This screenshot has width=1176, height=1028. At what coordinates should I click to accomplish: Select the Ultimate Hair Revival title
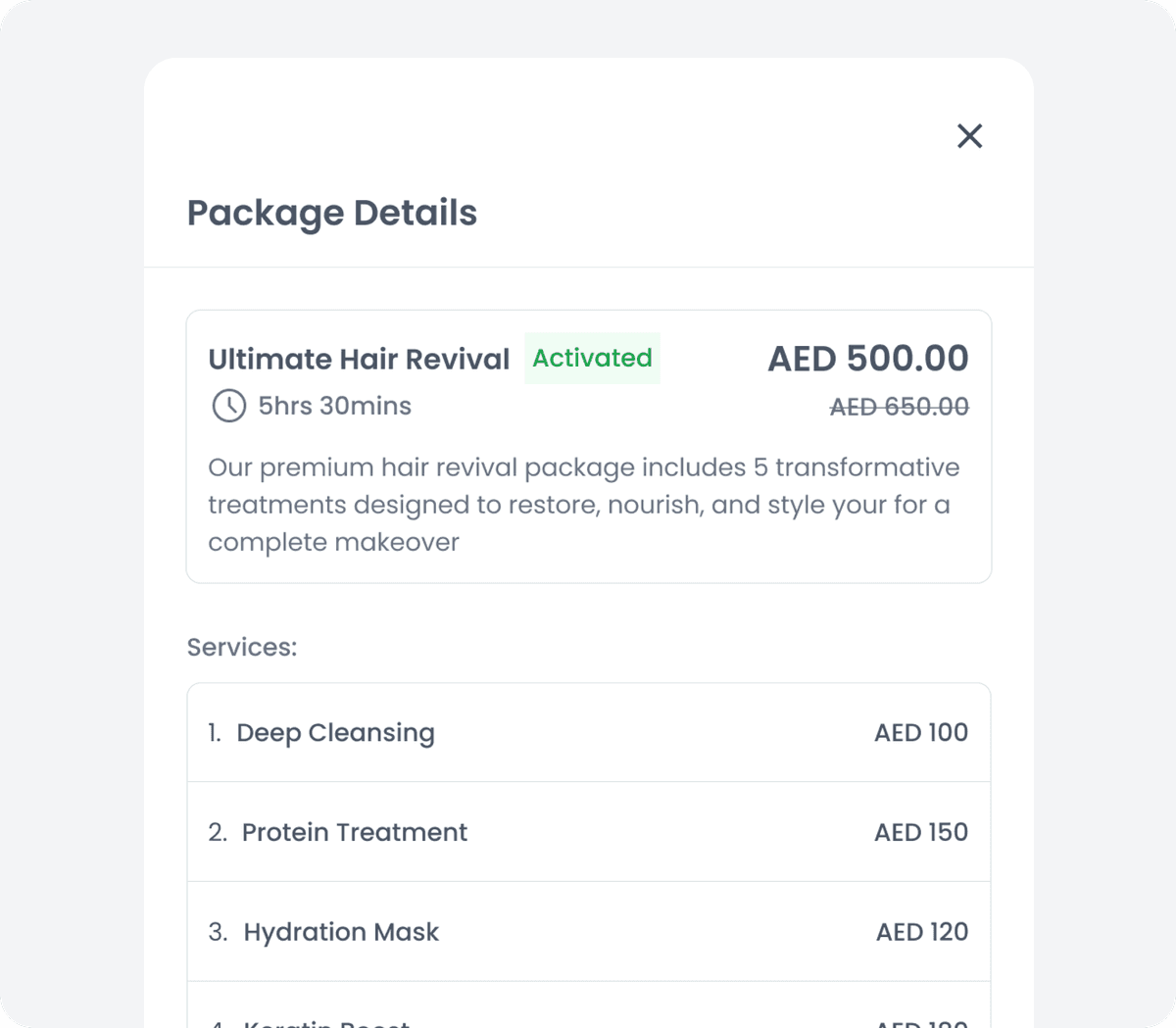pyautogui.click(x=358, y=359)
